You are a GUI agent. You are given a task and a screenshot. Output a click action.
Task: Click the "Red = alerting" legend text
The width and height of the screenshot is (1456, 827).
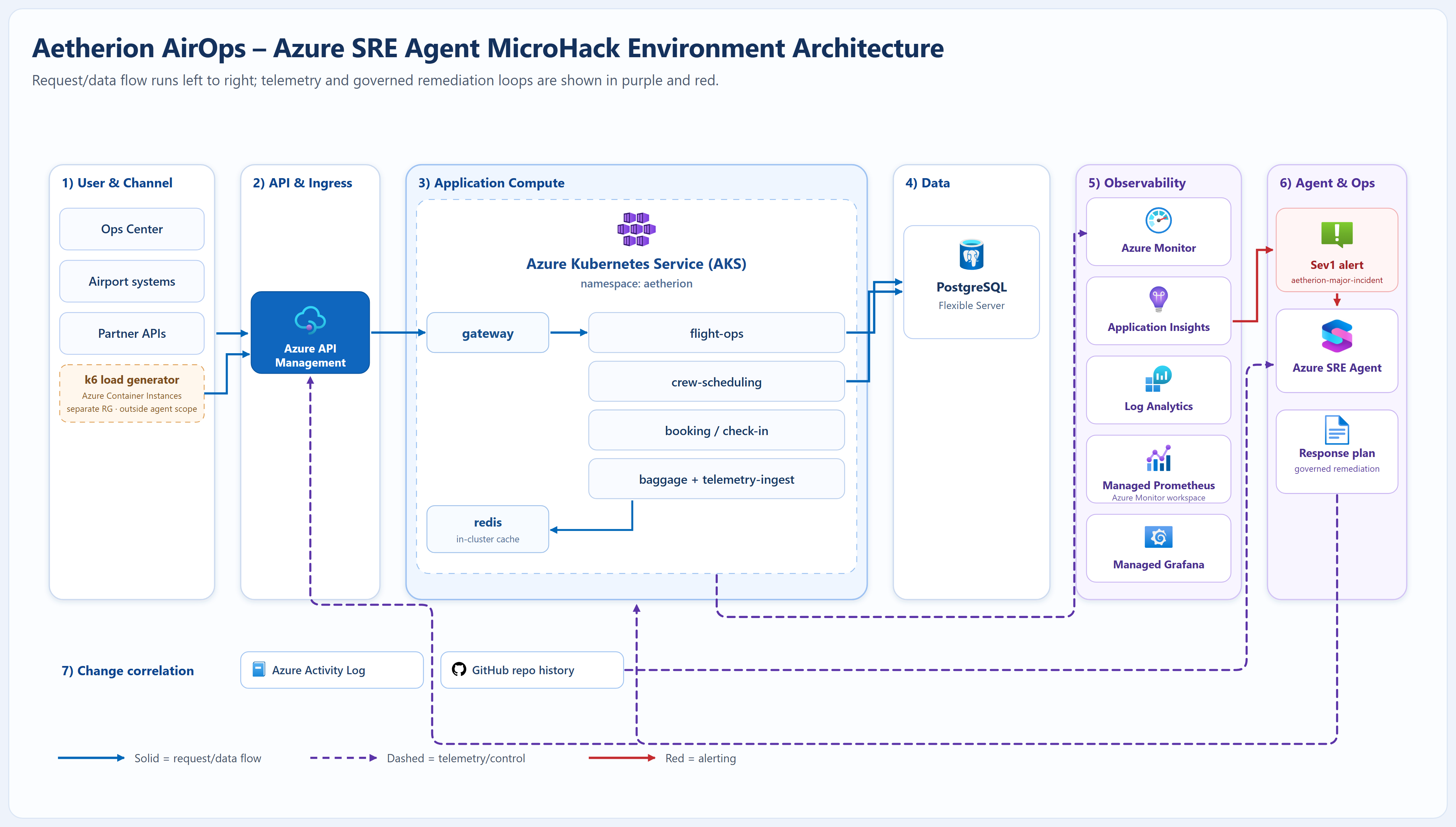pos(701,758)
